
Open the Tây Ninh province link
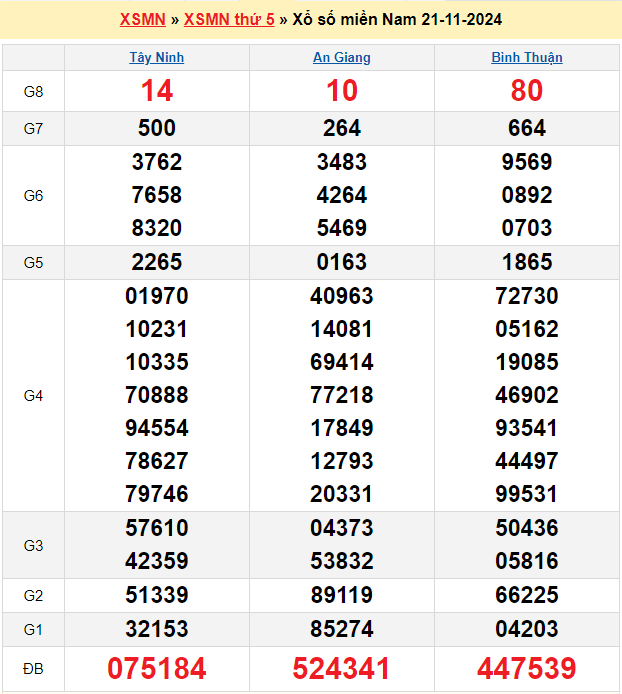tap(157, 58)
